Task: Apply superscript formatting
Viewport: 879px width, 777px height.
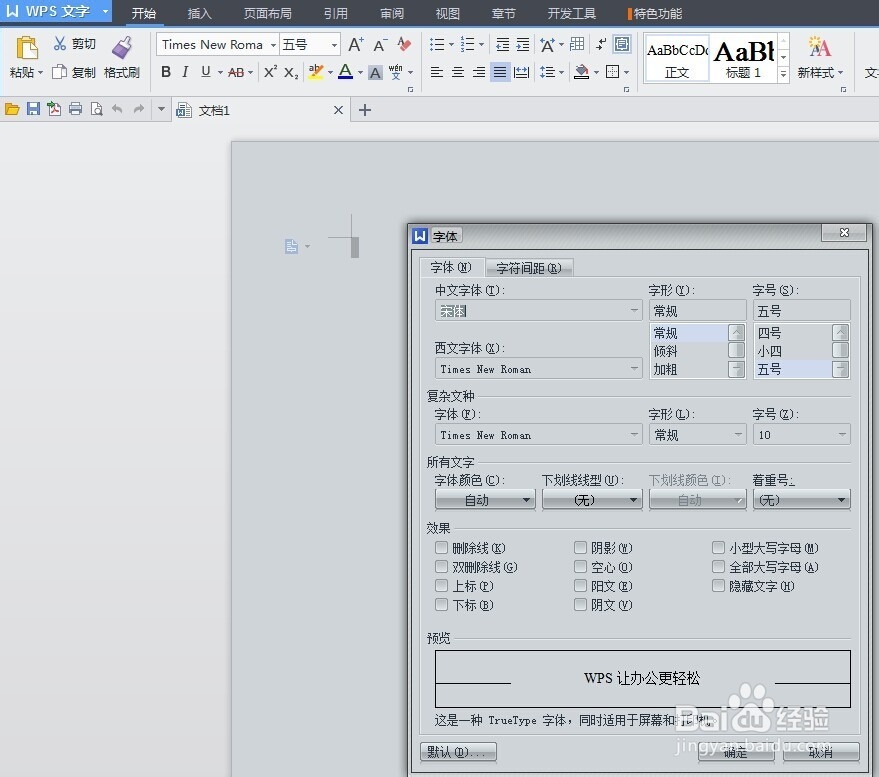Action: coord(270,73)
